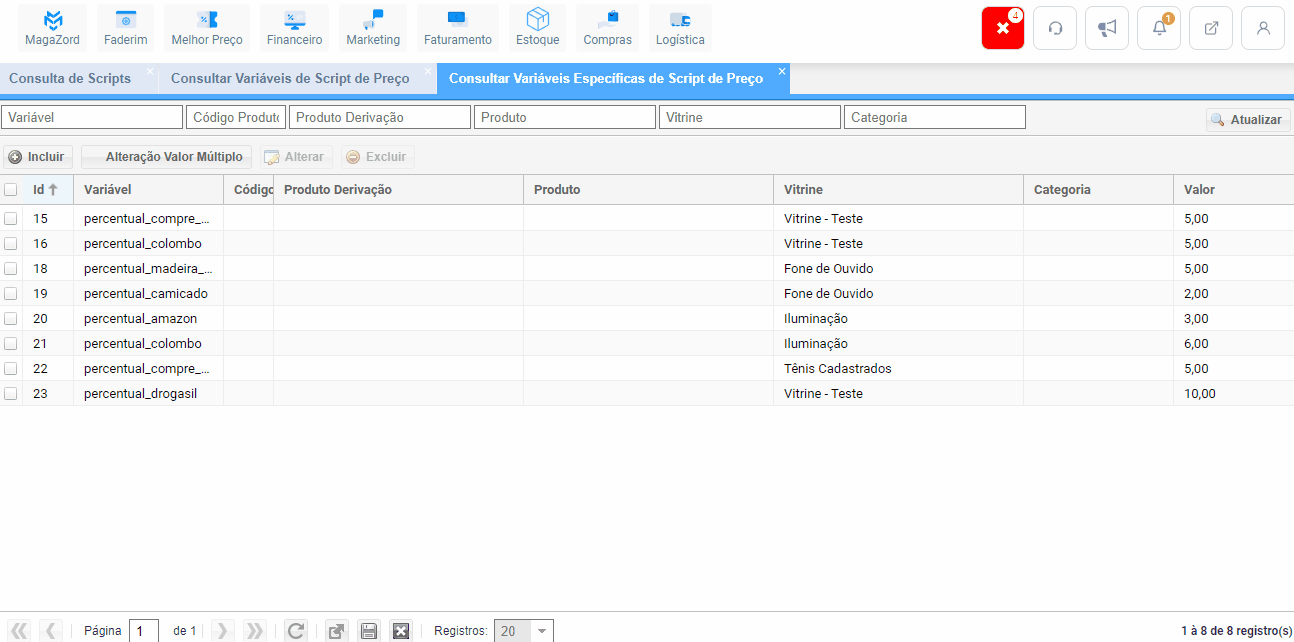
Task: Select the percentual_amazon cell
Action: pos(148,318)
